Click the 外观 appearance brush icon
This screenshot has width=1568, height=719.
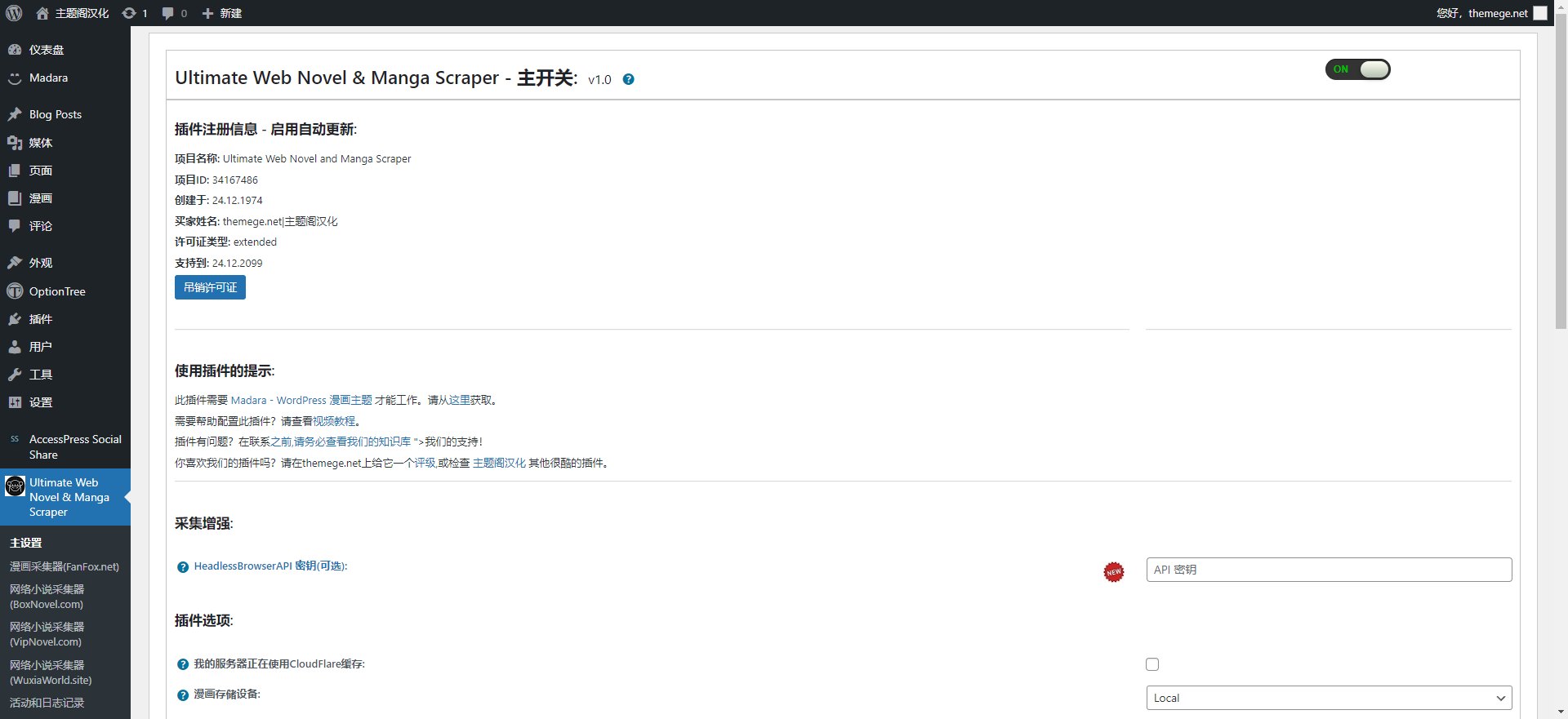[15, 263]
